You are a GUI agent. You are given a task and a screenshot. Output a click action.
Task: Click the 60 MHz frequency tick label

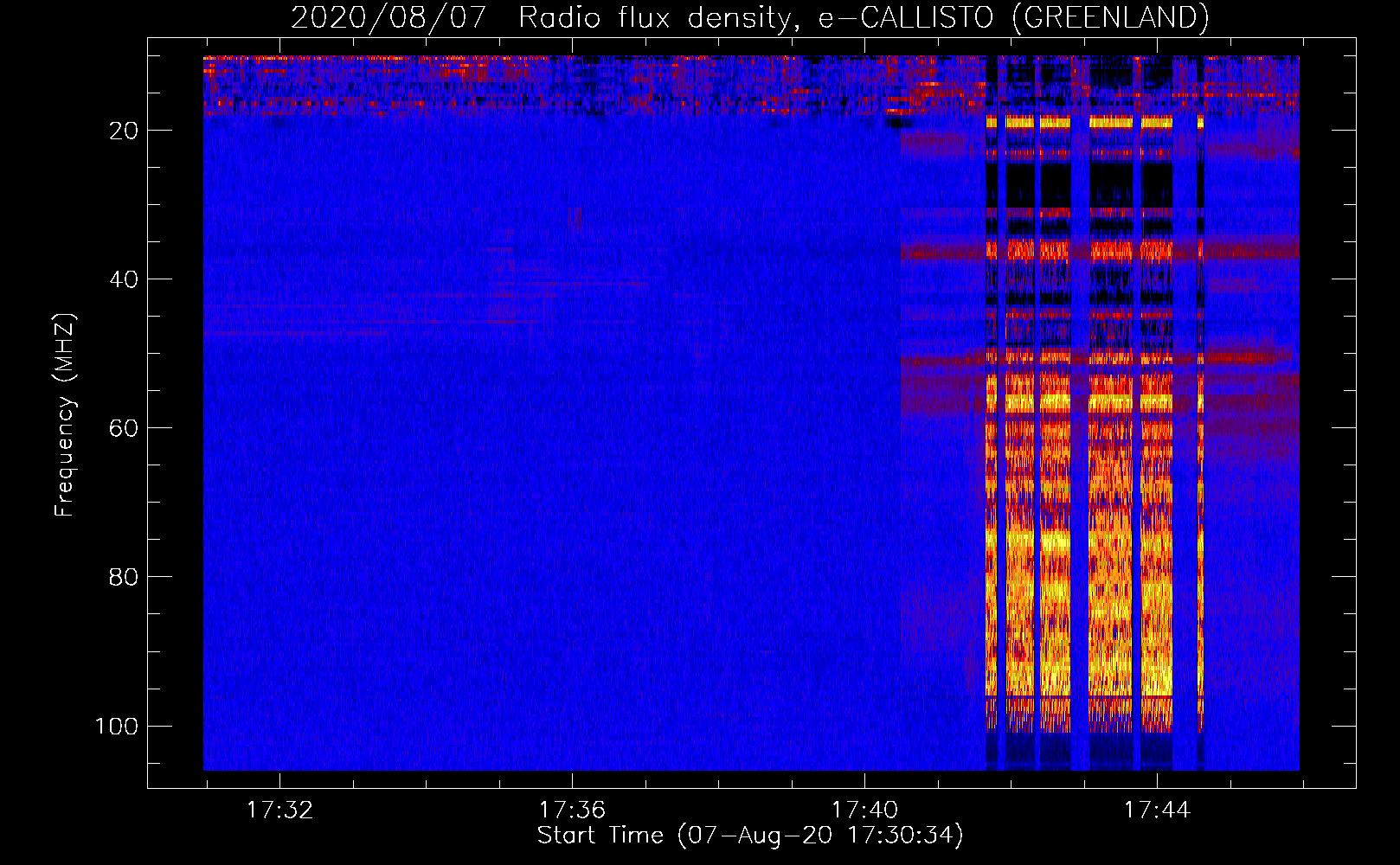click(x=124, y=428)
